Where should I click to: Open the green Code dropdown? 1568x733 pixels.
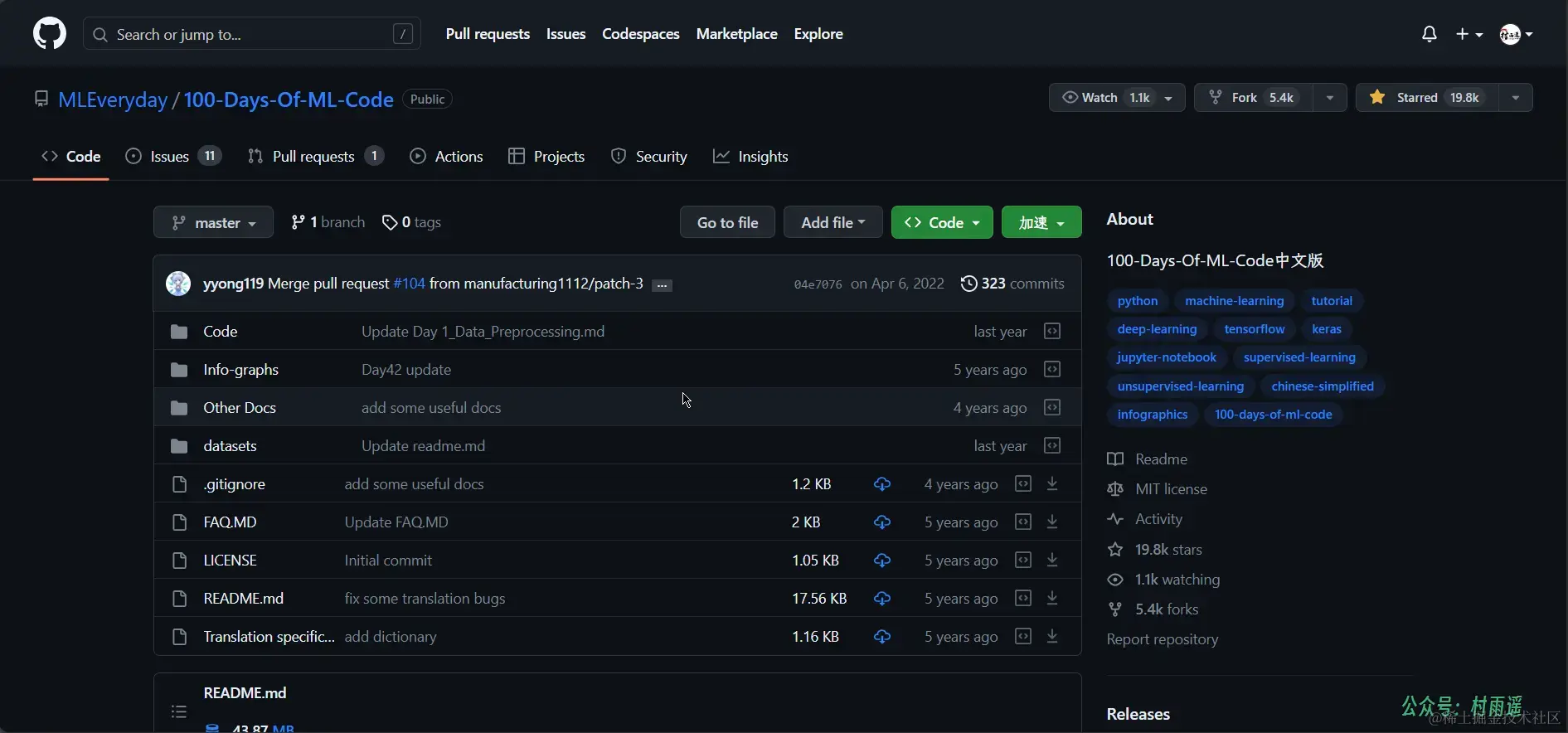[x=942, y=222]
